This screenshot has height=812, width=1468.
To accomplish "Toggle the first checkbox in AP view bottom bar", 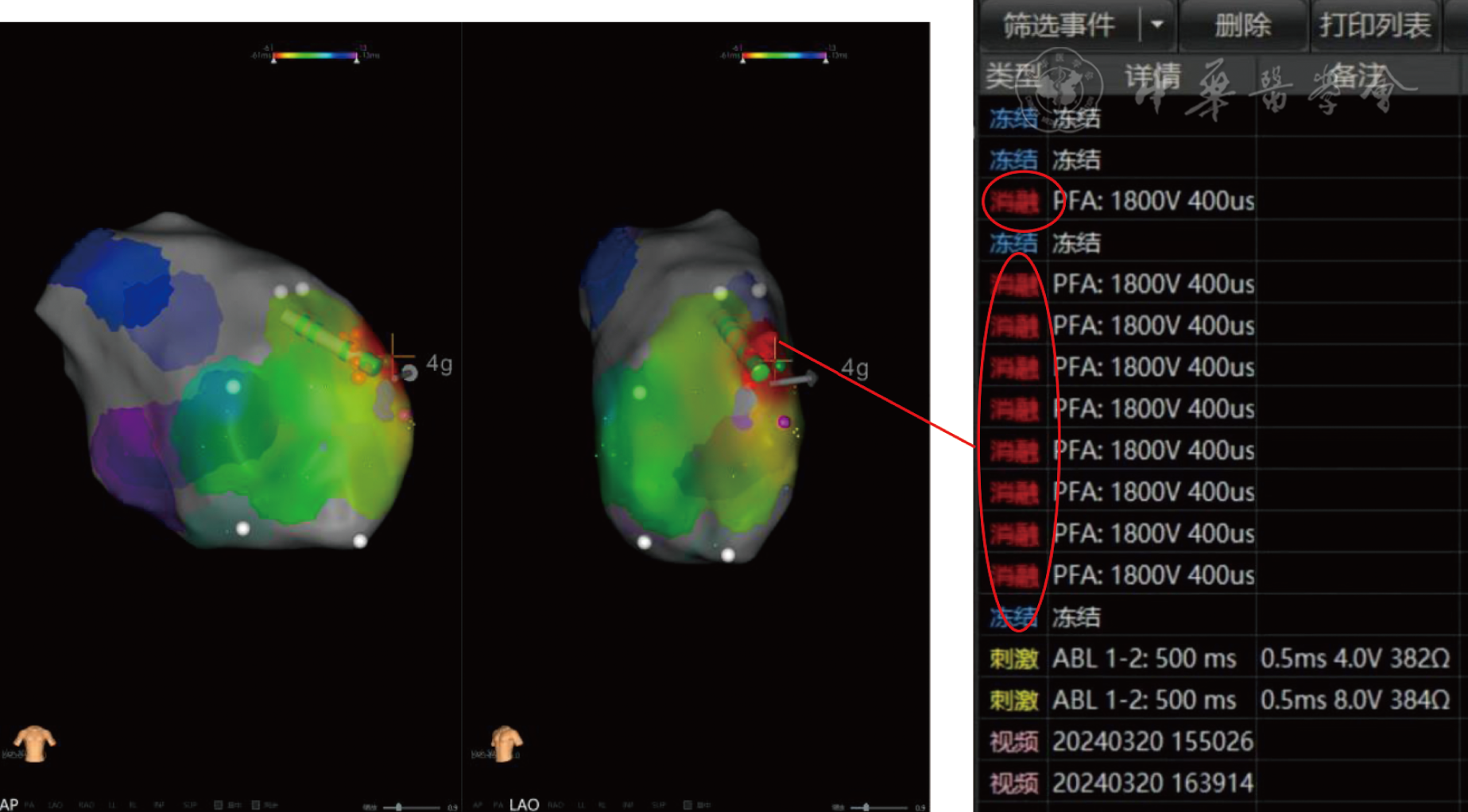I will [x=218, y=805].
